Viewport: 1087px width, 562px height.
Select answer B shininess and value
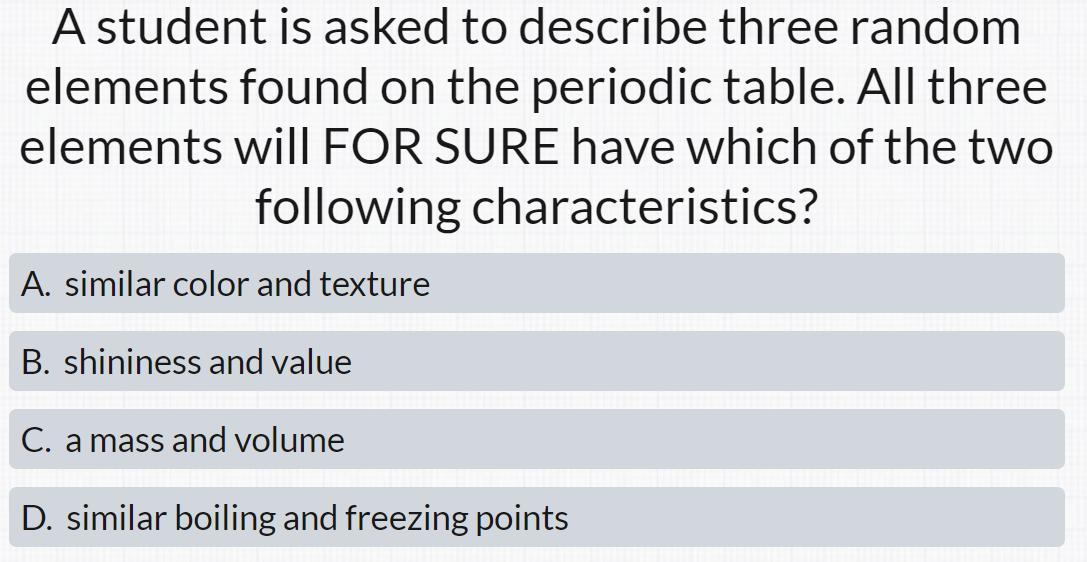536,362
